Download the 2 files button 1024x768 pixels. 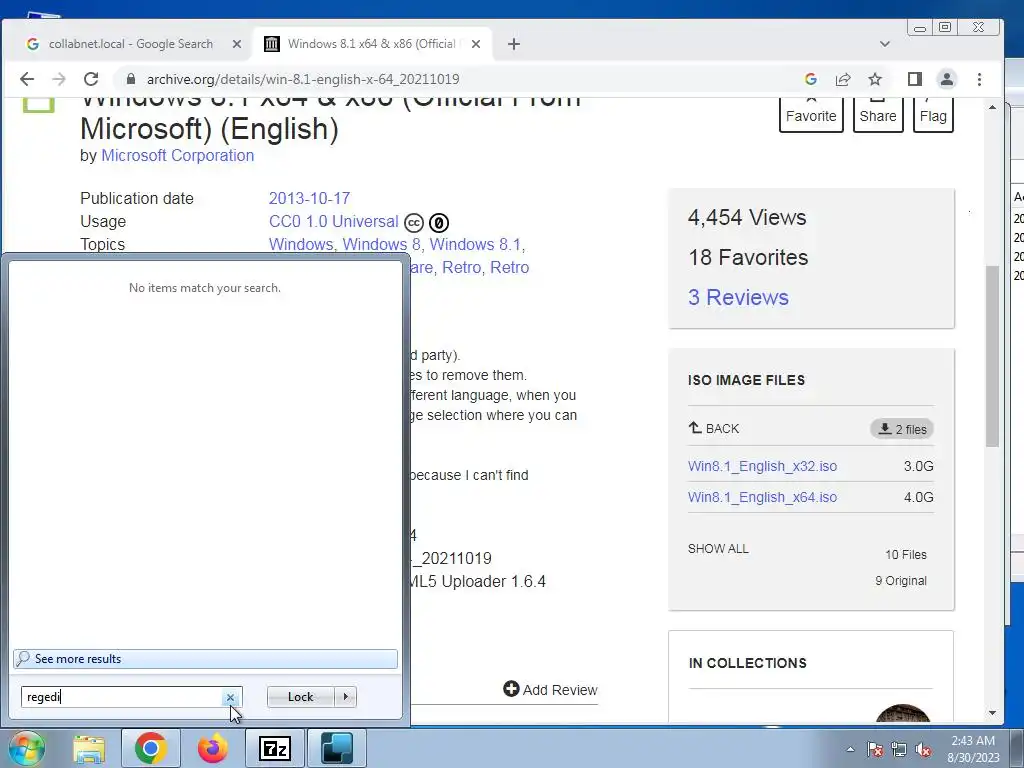coord(902,429)
